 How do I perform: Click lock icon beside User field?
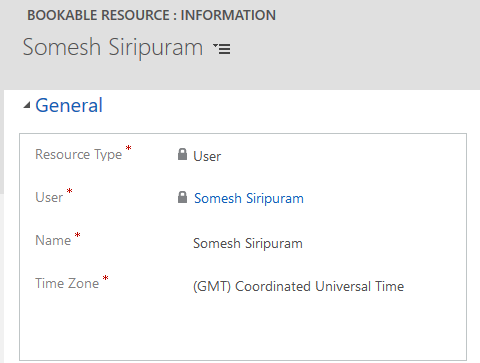[x=182, y=197]
